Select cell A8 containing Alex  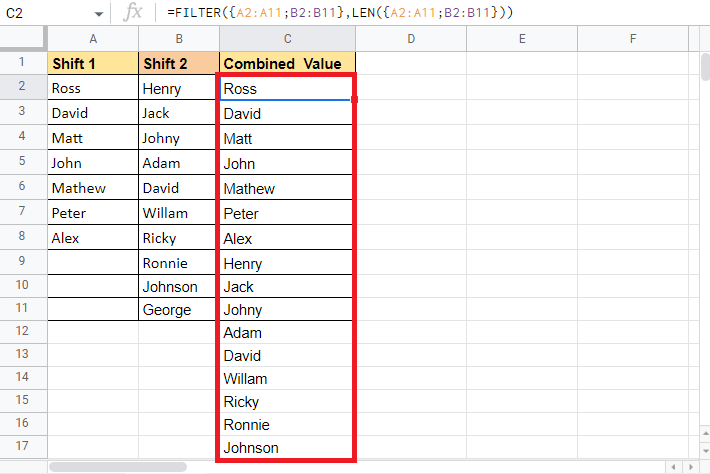tap(93, 237)
